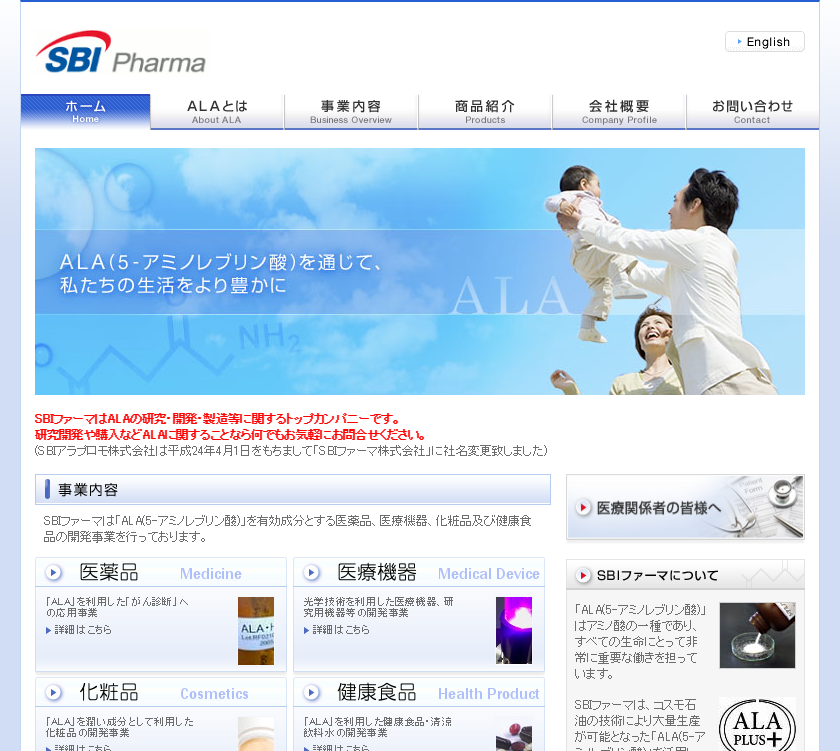This screenshot has height=751, width=840.
Task: Click the ALA PLUS round logo
Action: click(x=757, y=726)
